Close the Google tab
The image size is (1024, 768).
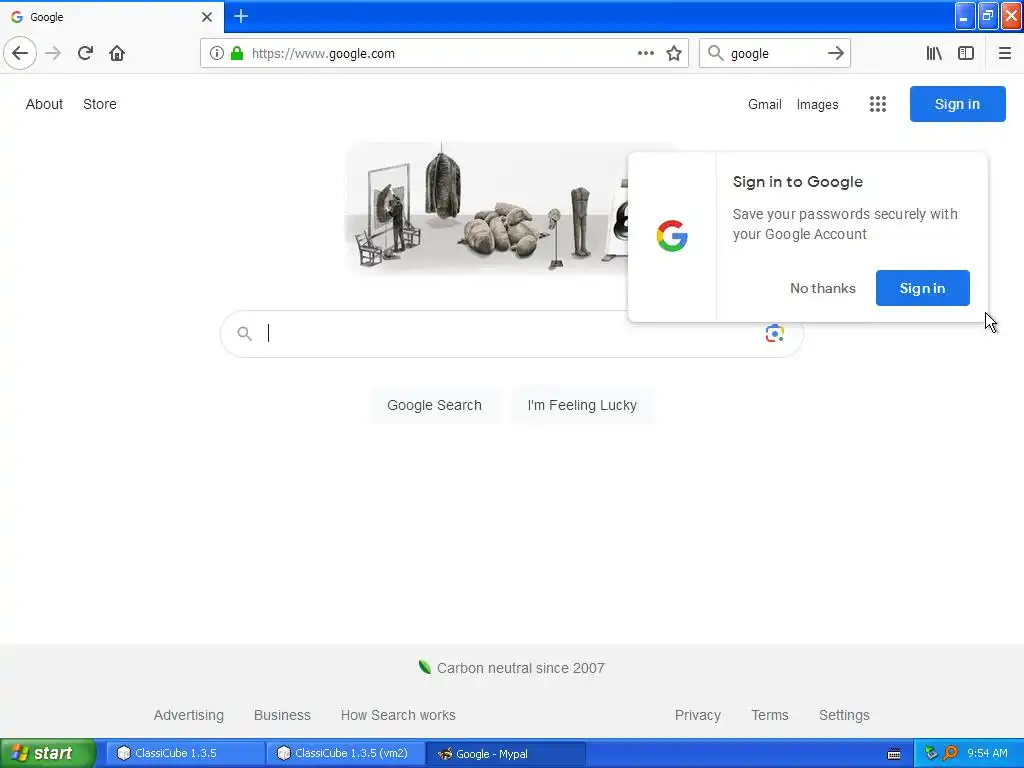click(206, 17)
